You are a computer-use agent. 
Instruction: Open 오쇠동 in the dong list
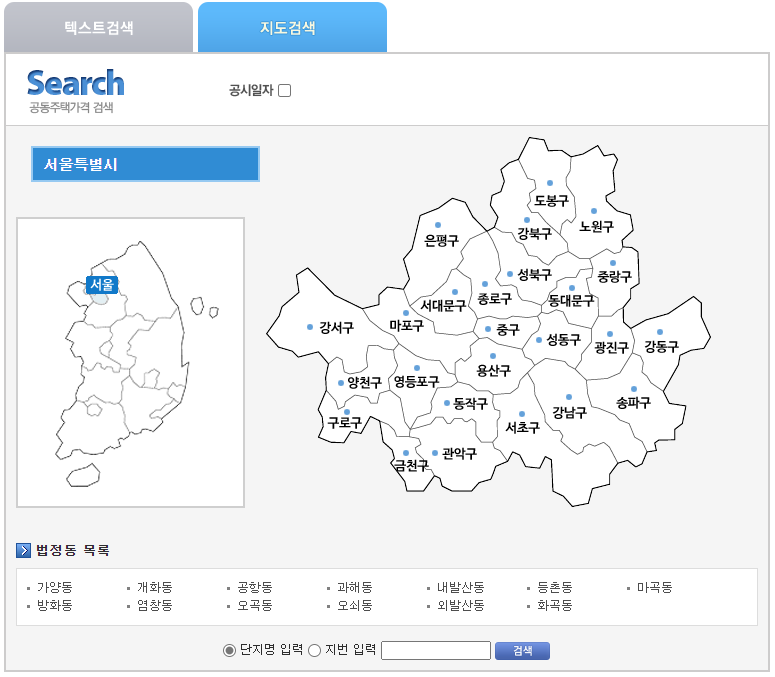354,605
